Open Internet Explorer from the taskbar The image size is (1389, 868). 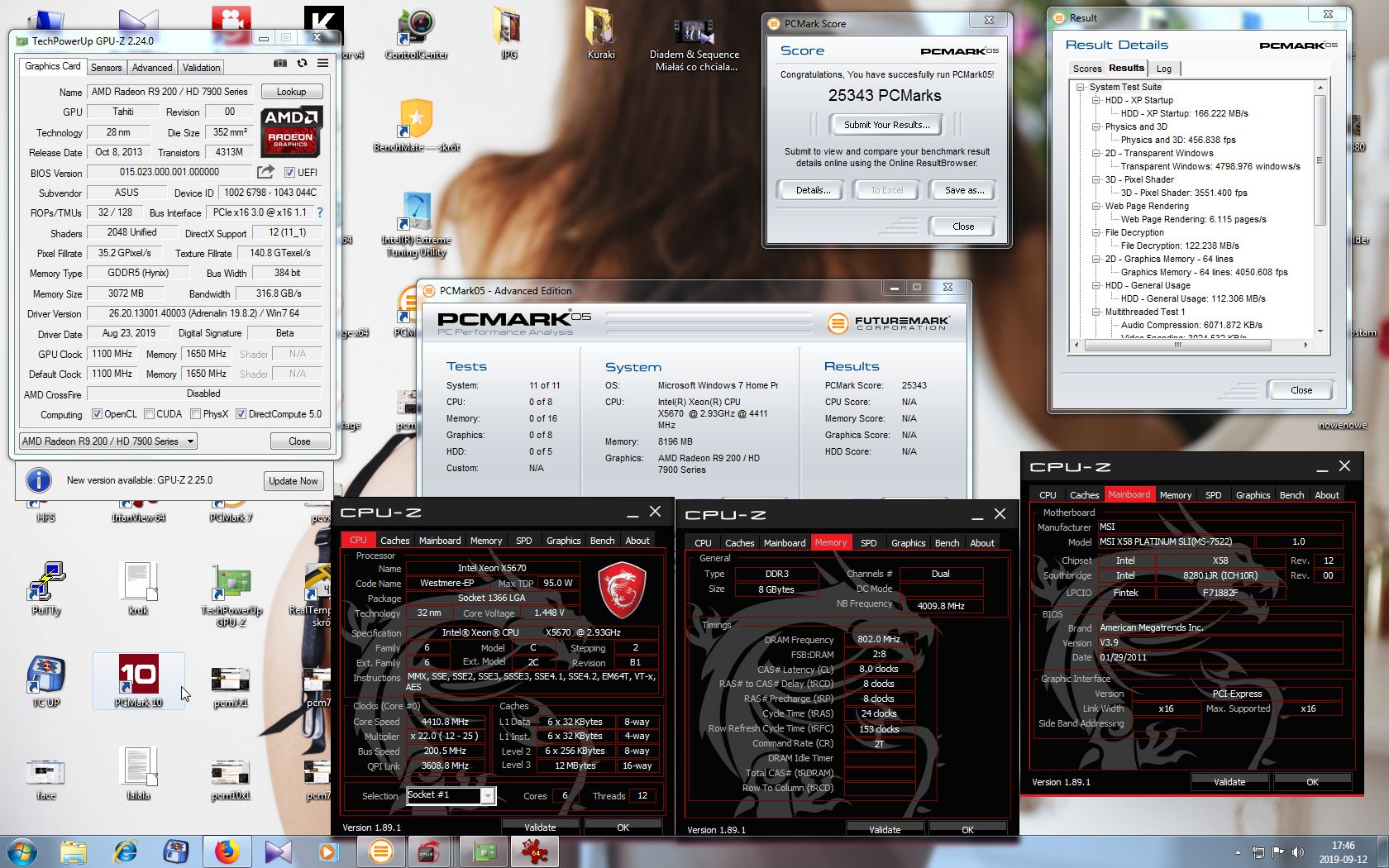tap(125, 851)
